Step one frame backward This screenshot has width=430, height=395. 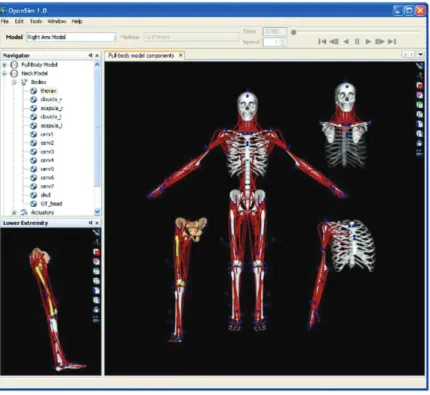334,41
